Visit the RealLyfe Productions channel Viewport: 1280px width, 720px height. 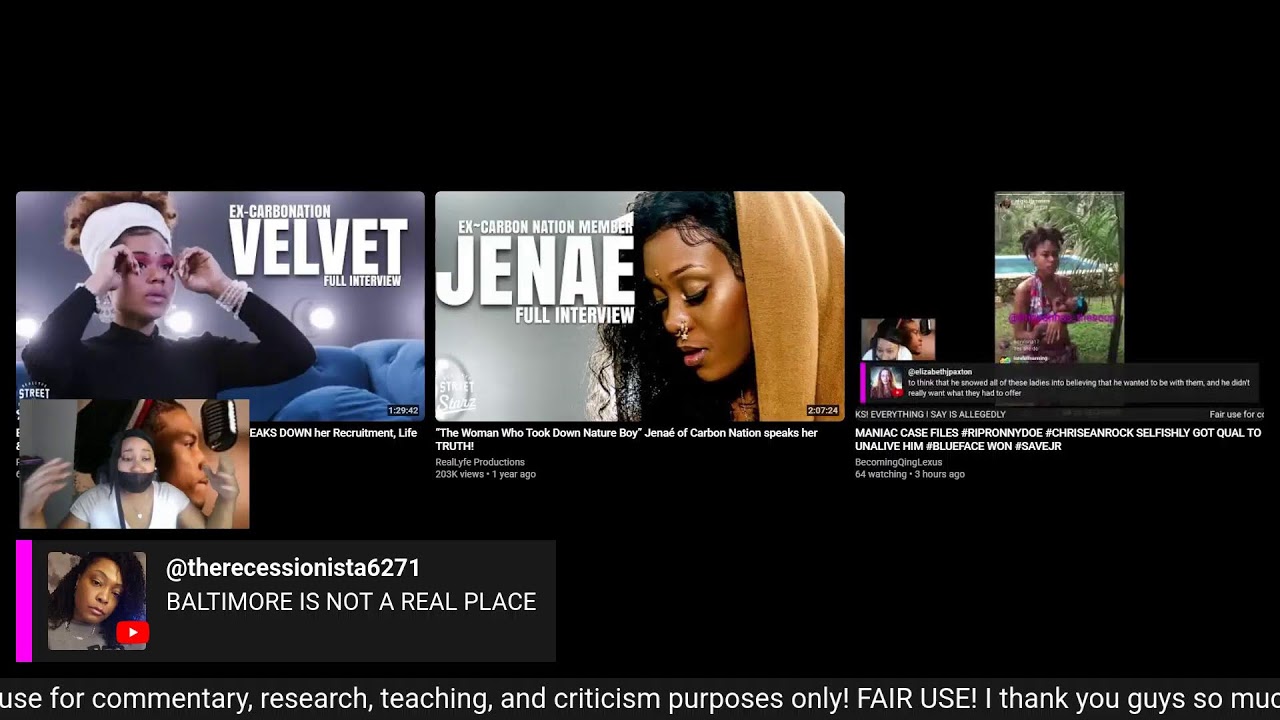click(480, 462)
